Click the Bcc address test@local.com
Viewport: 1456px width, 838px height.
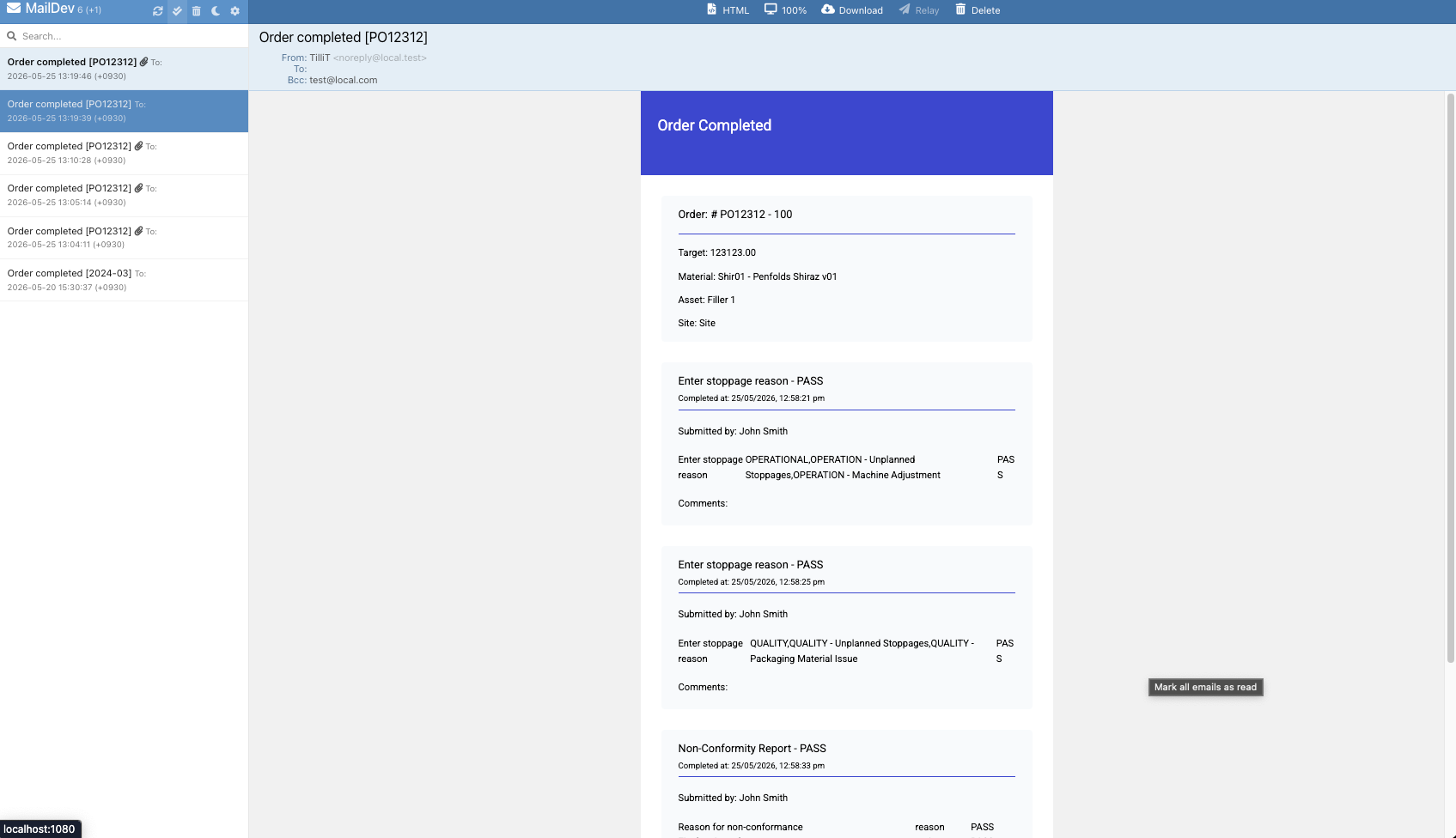(343, 80)
